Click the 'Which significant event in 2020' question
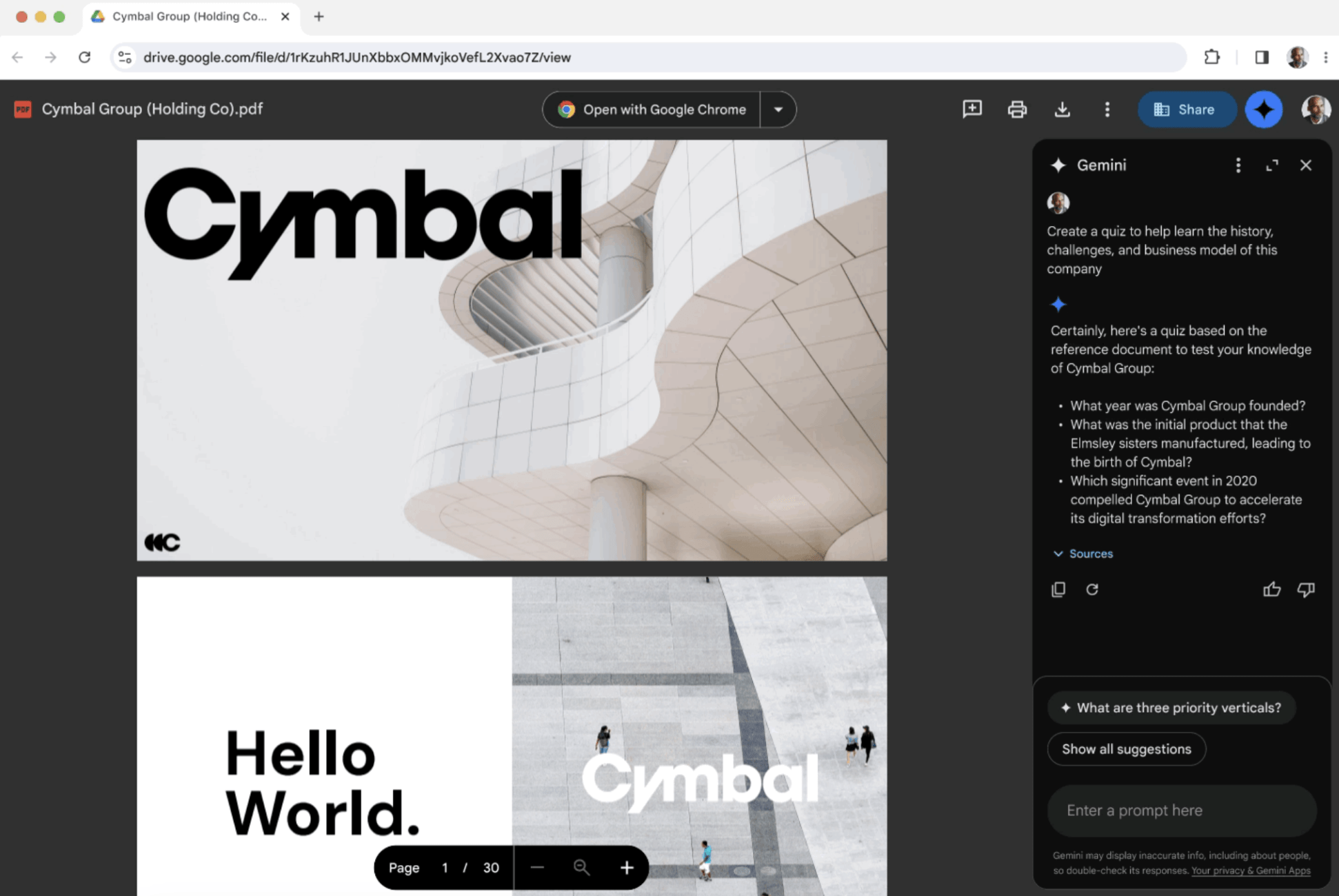Image resolution: width=1339 pixels, height=896 pixels. coord(1187,500)
